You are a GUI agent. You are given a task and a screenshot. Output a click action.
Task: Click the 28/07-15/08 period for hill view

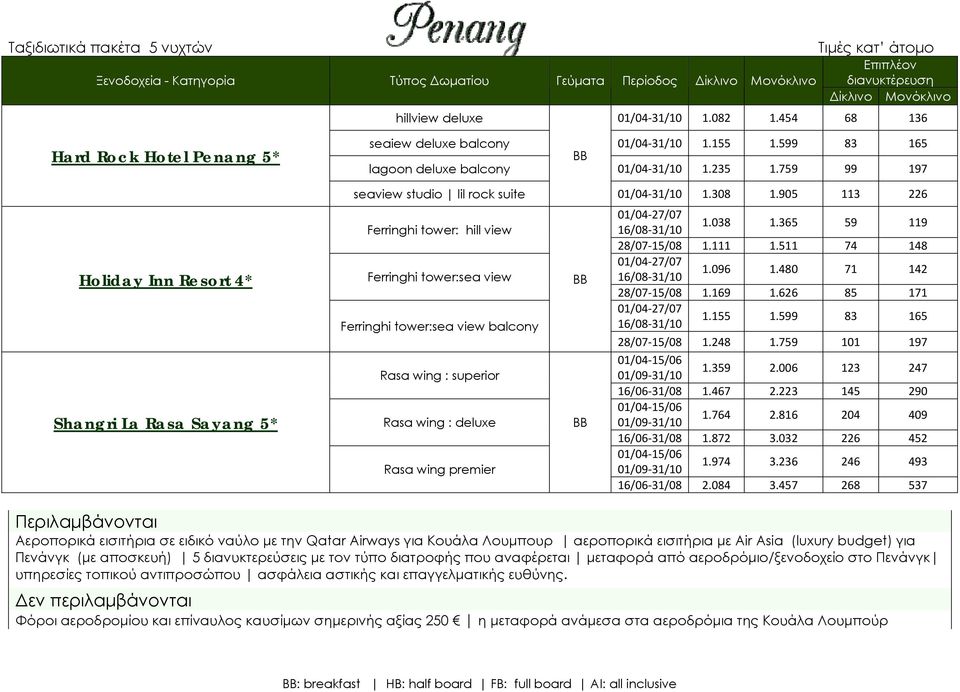click(650, 246)
